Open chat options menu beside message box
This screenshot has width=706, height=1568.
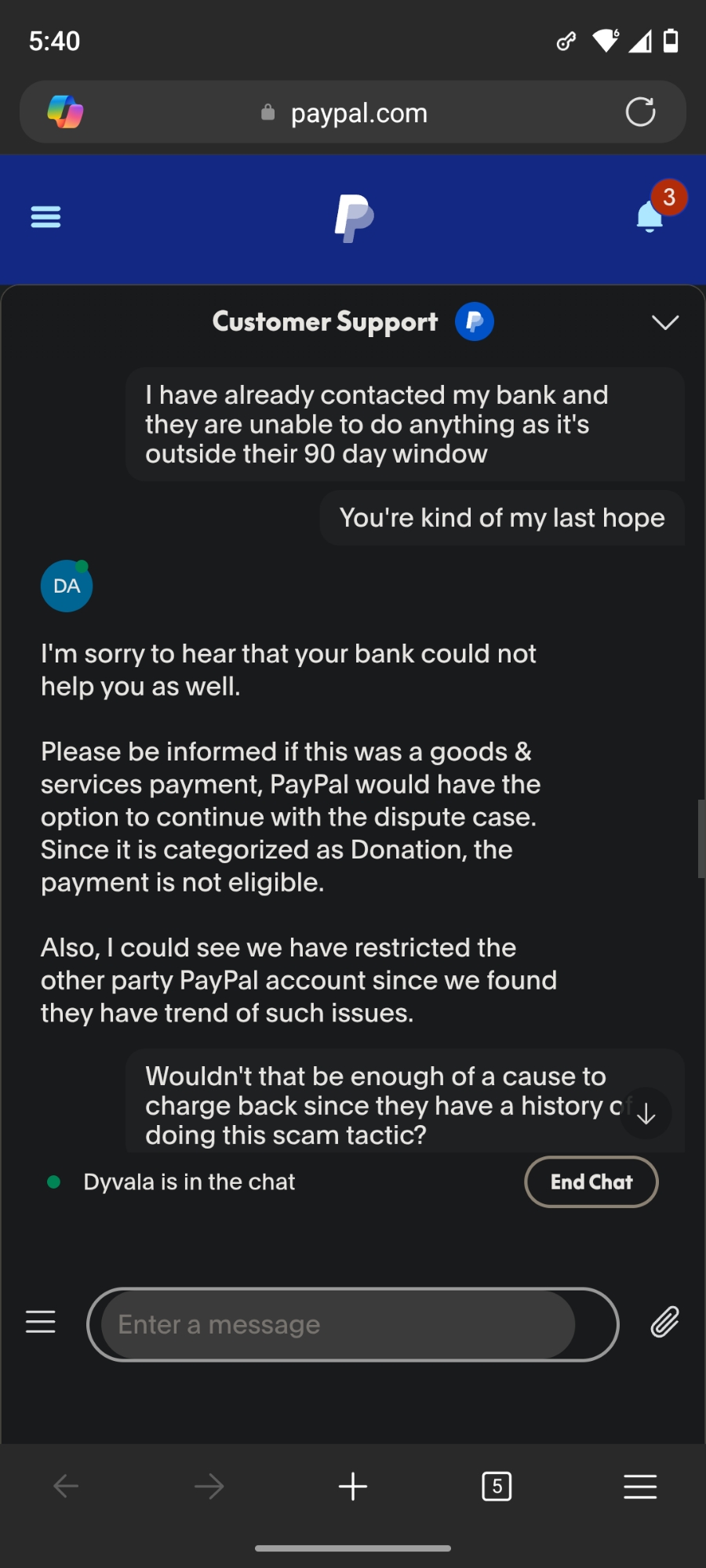[41, 1322]
